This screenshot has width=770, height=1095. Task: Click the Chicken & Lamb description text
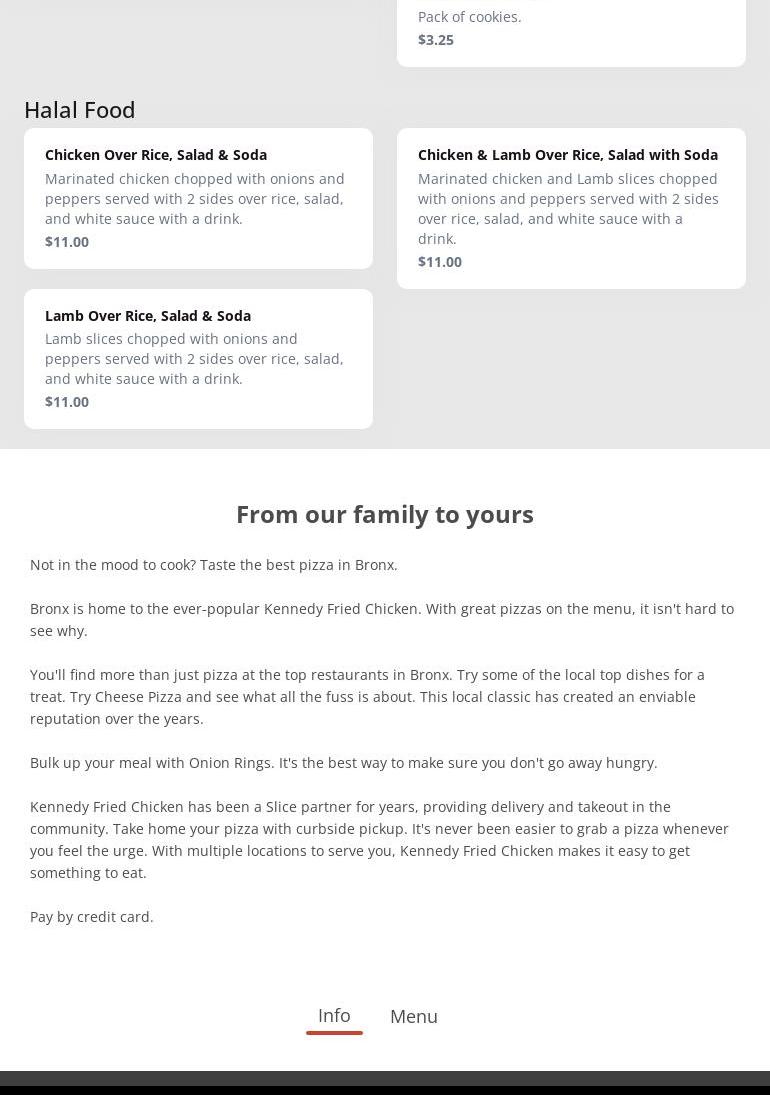click(567, 209)
